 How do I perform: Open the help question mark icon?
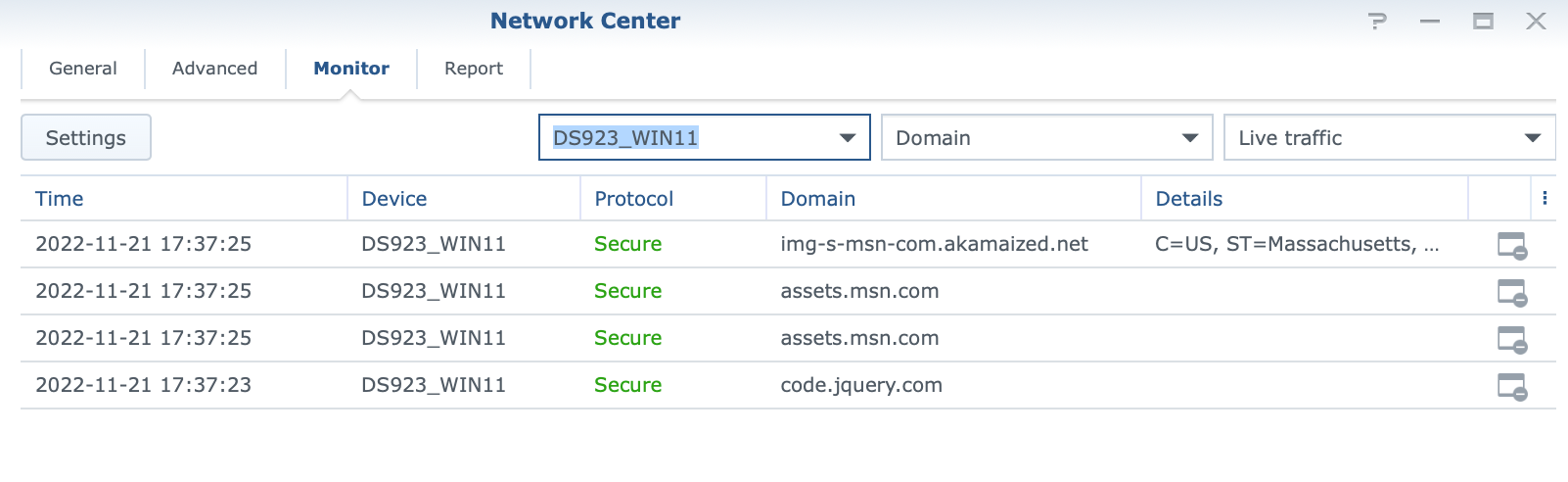(1378, 21)
